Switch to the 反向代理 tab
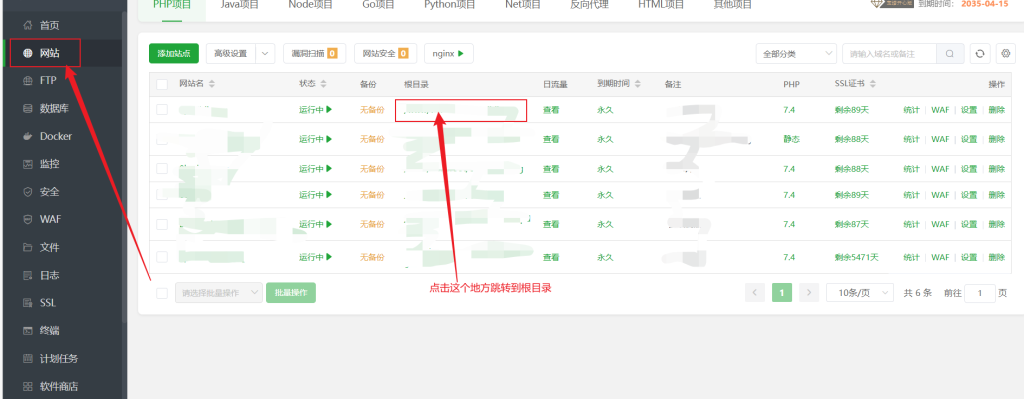 tap(590, 5)
